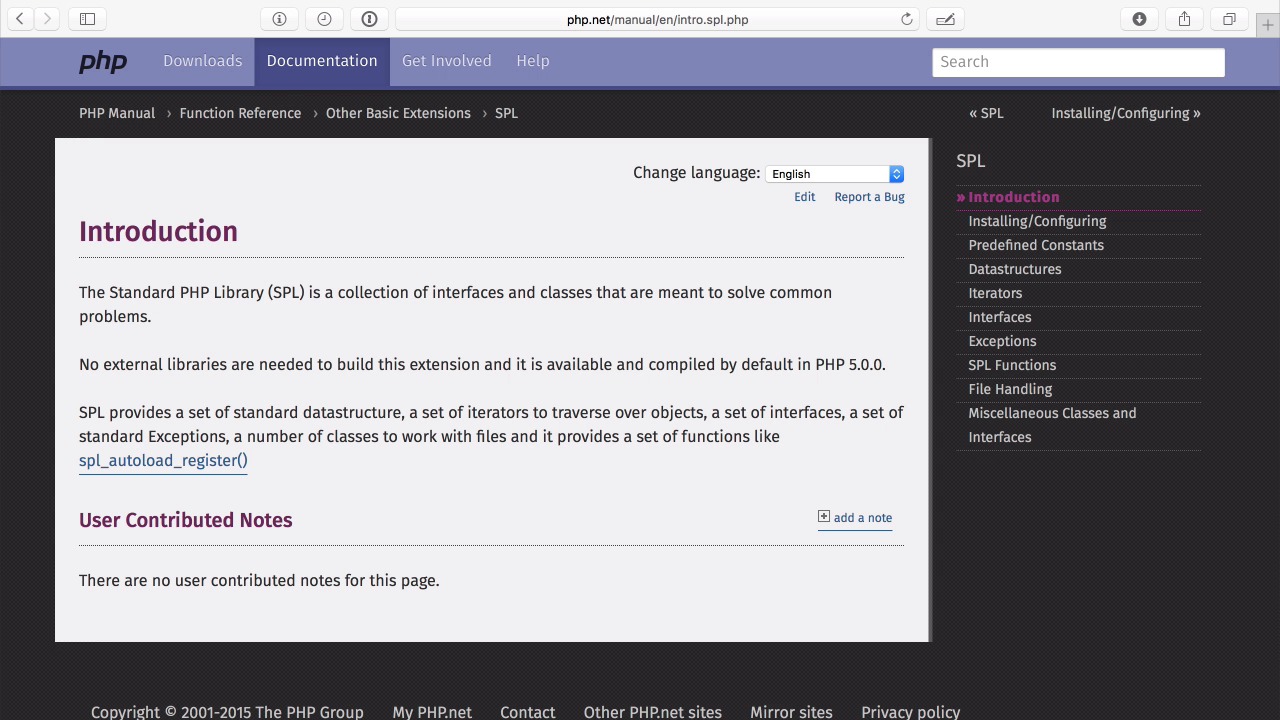Click the markup pen icon beside the address bar

[945, 19]
